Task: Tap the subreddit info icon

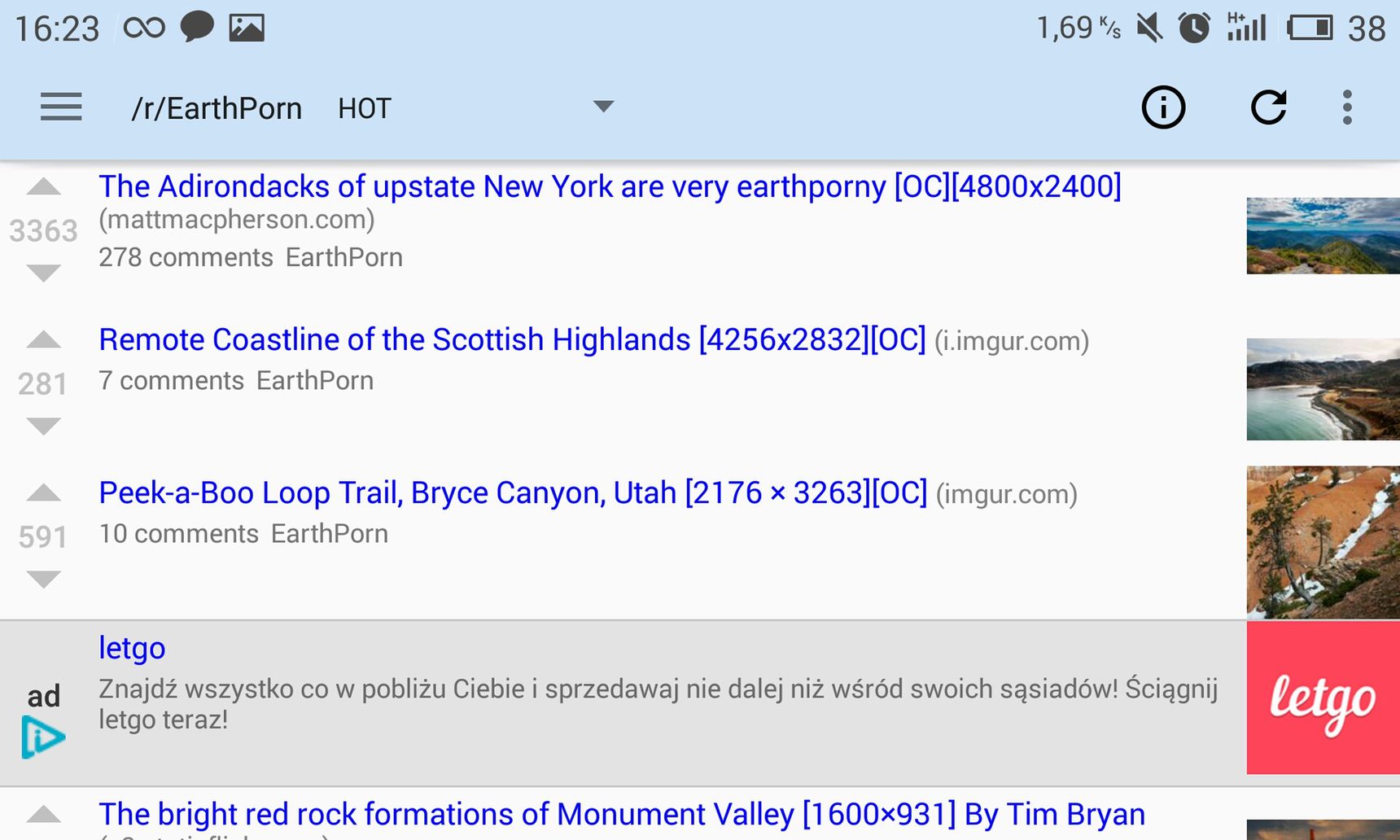Action: [x=1163, y=107]
